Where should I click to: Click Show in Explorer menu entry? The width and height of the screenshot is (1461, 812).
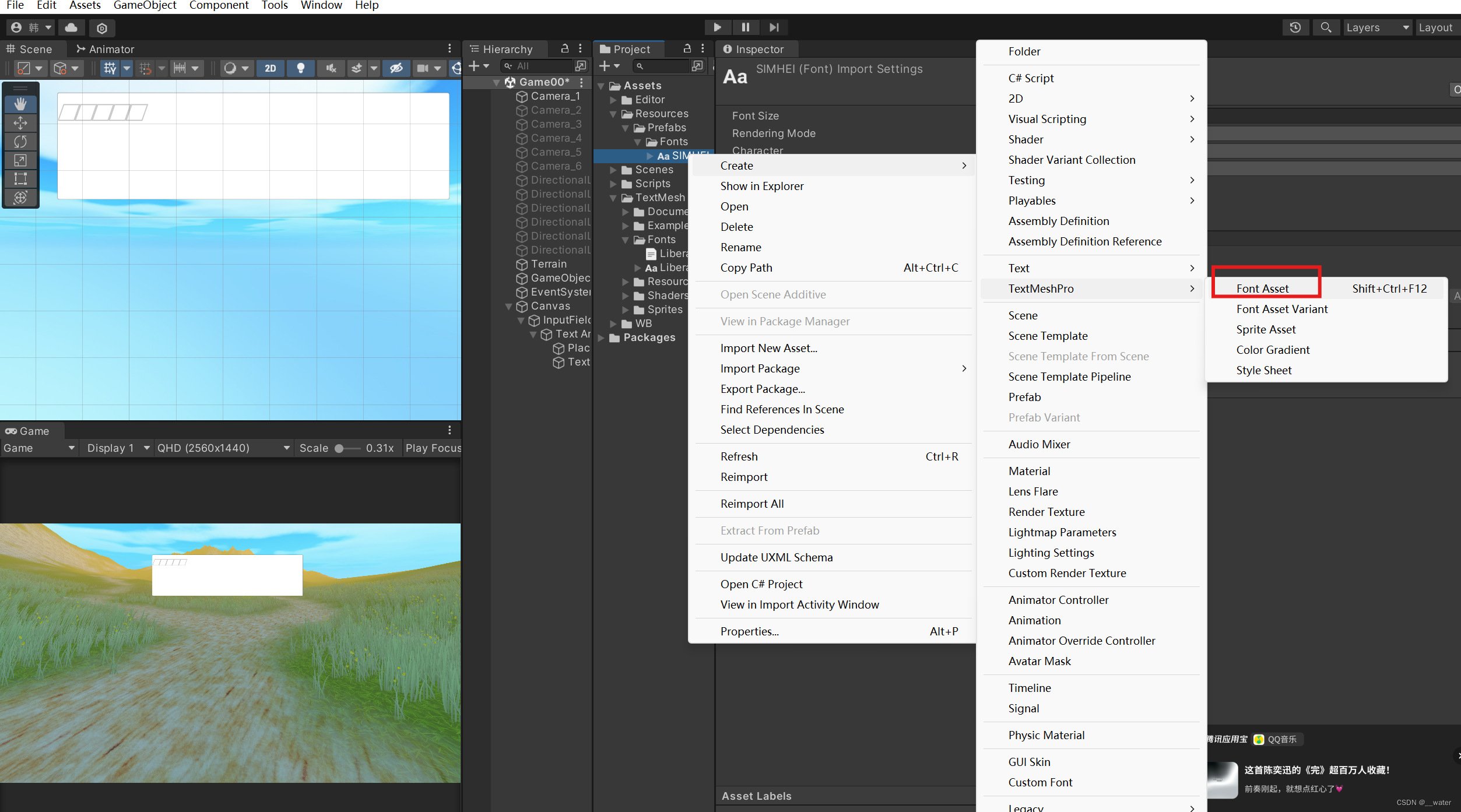coord(761,186)
